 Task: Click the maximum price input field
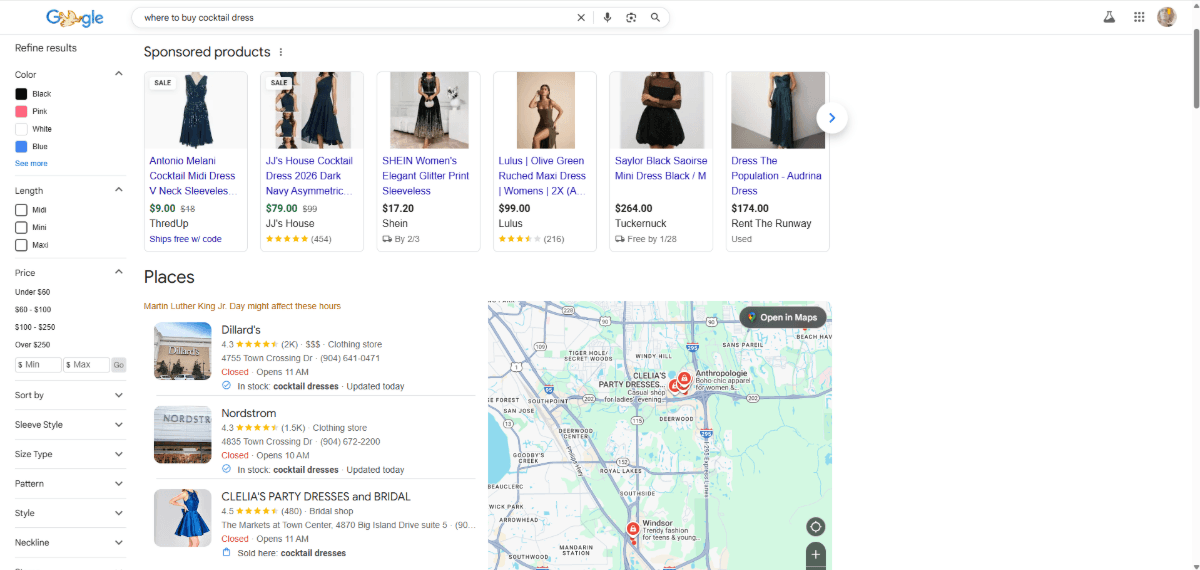(86, 365)
